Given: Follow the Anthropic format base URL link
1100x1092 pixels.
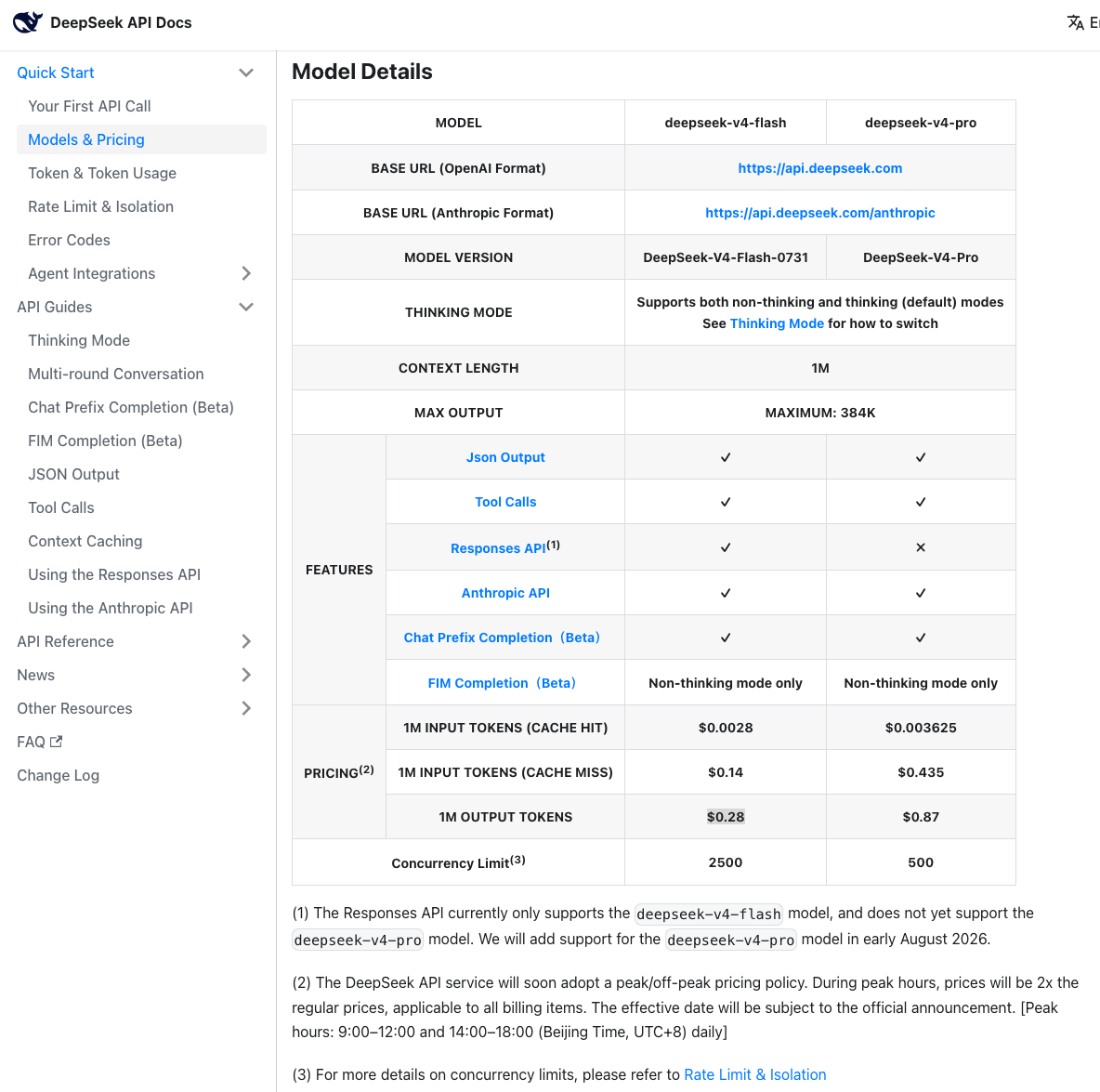Looking at the screenshot, I should [819, 213].
